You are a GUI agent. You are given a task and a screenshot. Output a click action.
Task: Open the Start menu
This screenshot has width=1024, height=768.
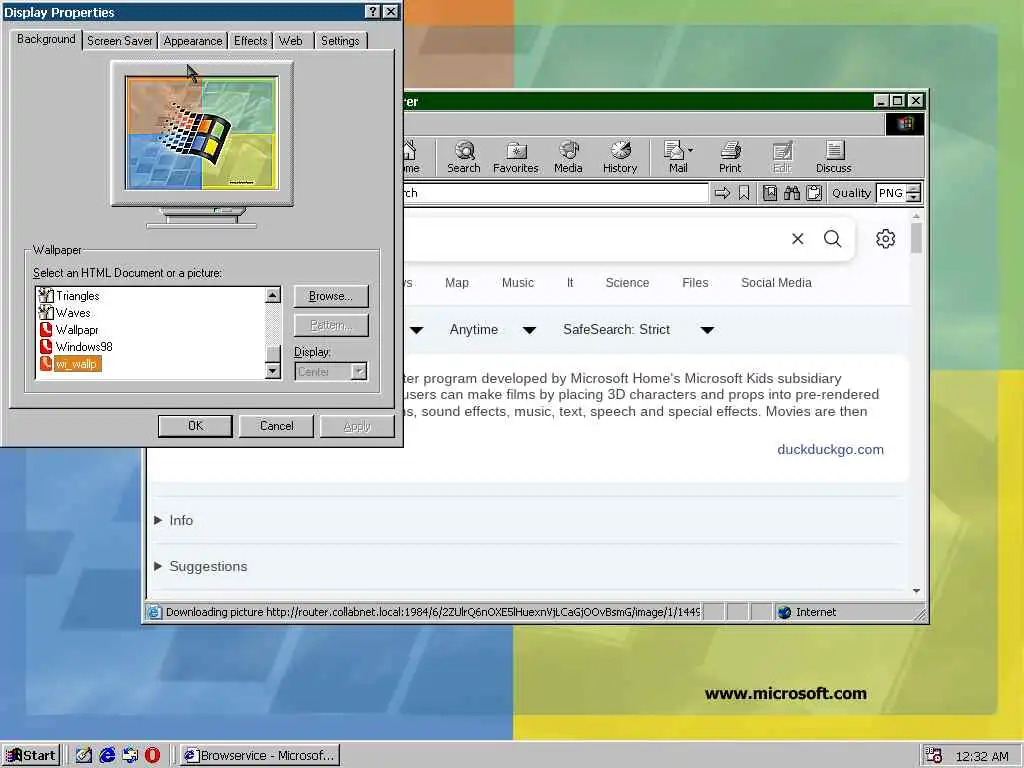(x=31, y=756)
